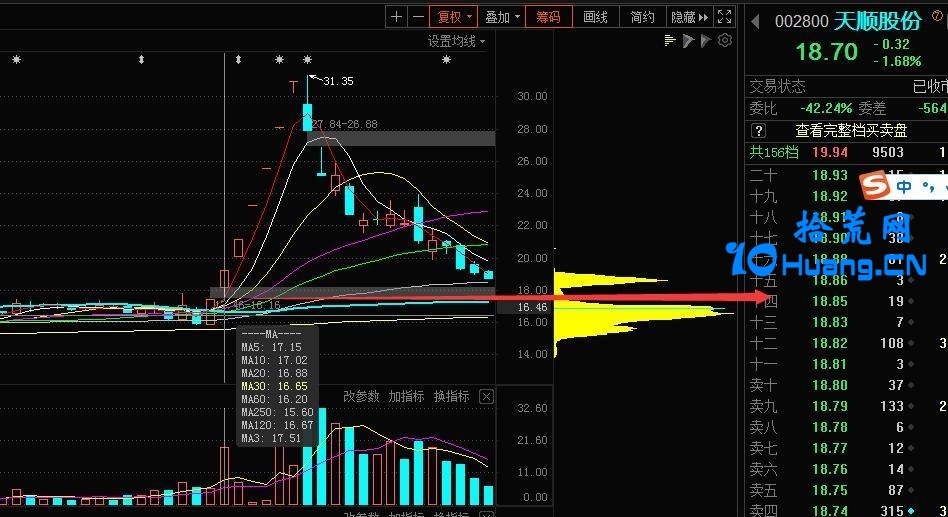Select the chip distribution bars icon
Image resolution: width=948 pixels, height=517 pixels.
point(669,41)
